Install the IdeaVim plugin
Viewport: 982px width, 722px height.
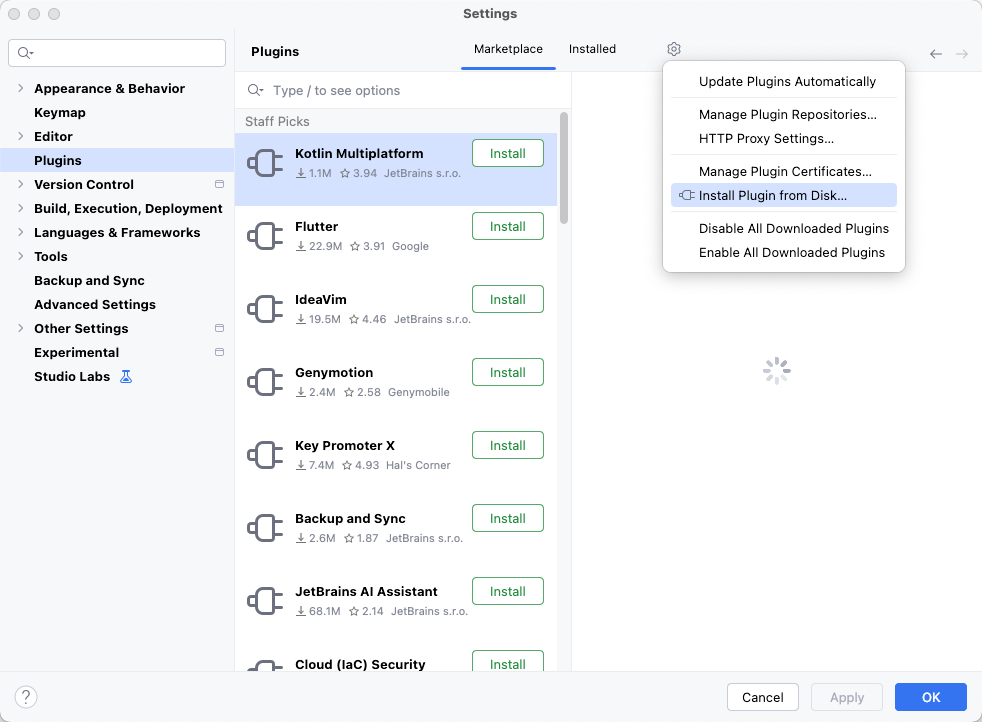[507, 299]
